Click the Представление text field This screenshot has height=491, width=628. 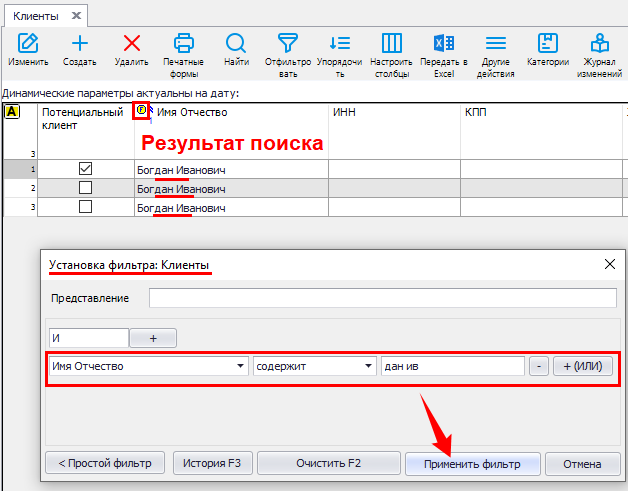(382, 298)
